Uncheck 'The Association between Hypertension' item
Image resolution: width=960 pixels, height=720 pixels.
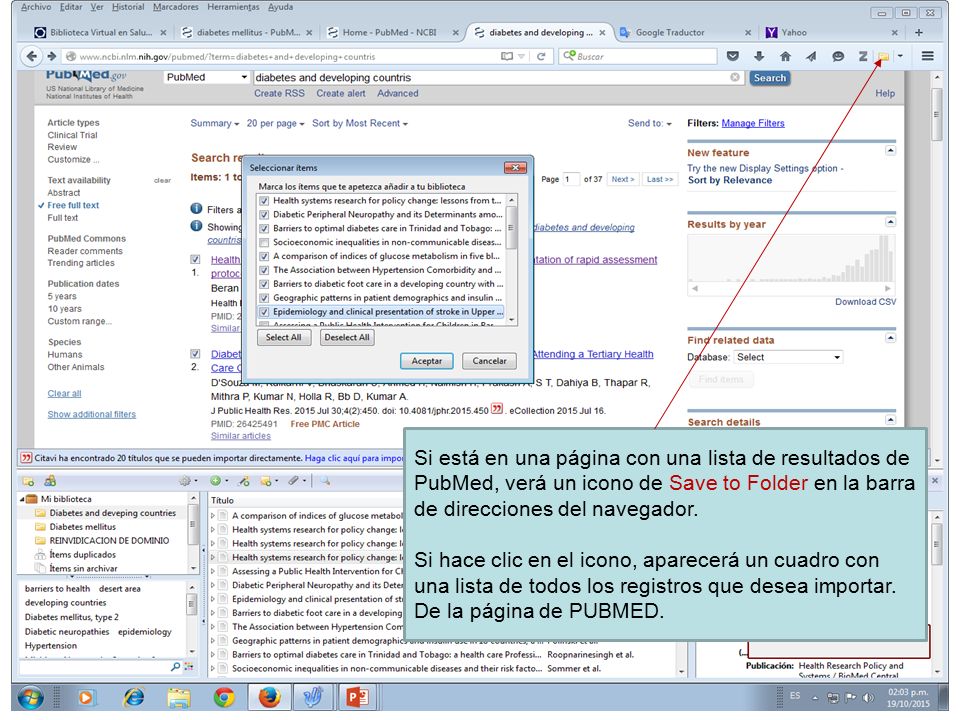click(x=264, y=270)
